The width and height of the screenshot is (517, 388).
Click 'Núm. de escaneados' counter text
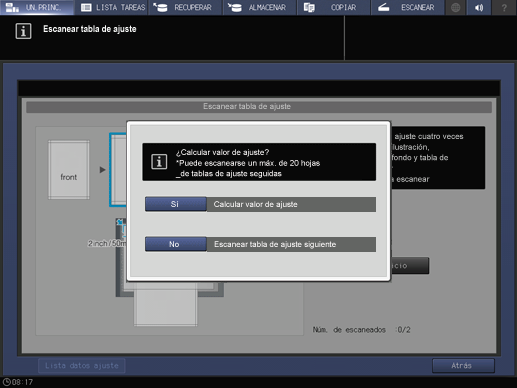(361, 330)
